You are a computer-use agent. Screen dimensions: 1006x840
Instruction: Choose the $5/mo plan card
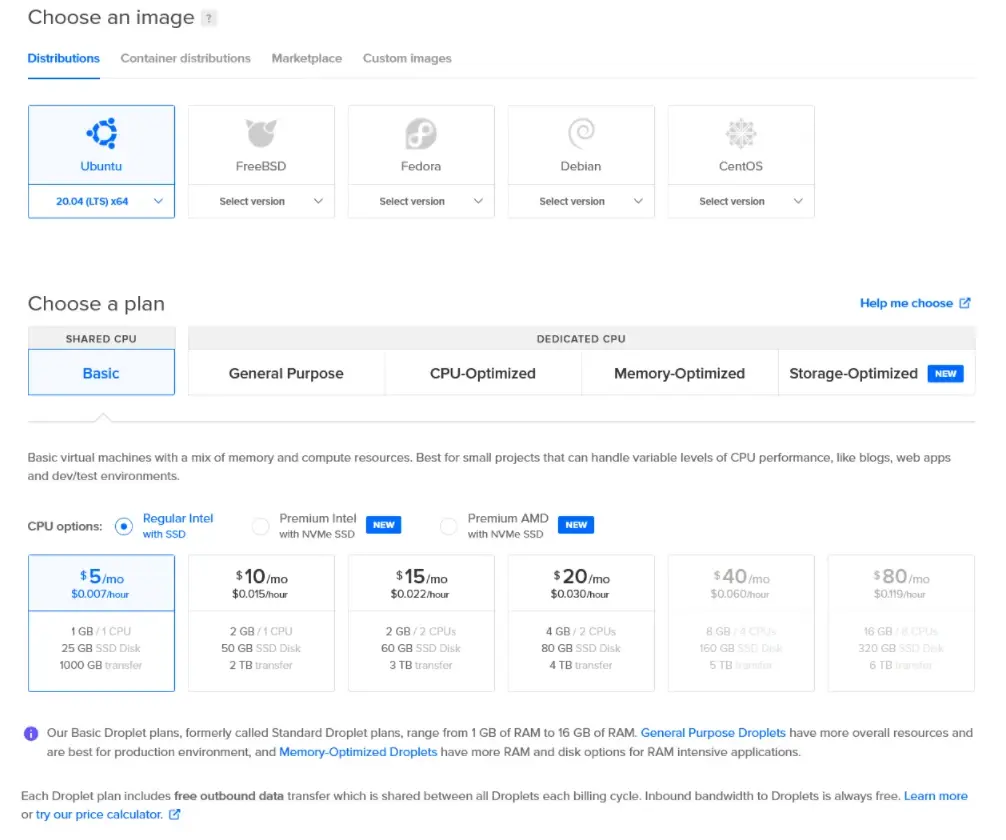pos(101,623)
